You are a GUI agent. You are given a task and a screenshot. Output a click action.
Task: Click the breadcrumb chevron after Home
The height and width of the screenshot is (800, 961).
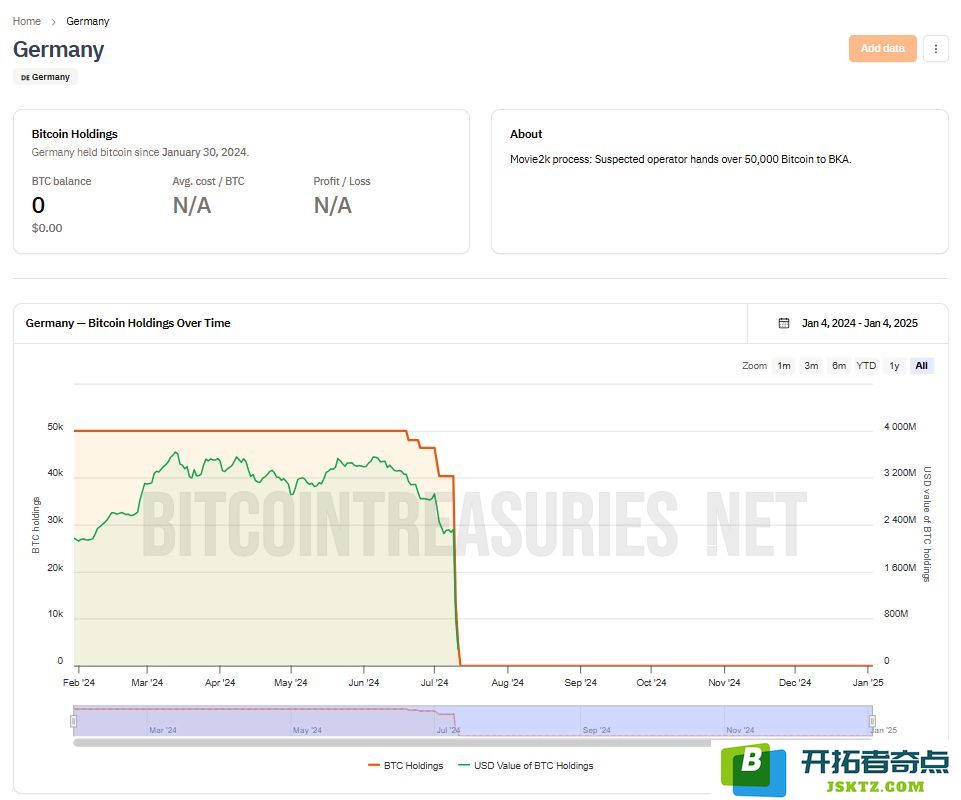(x=53, y=21)
